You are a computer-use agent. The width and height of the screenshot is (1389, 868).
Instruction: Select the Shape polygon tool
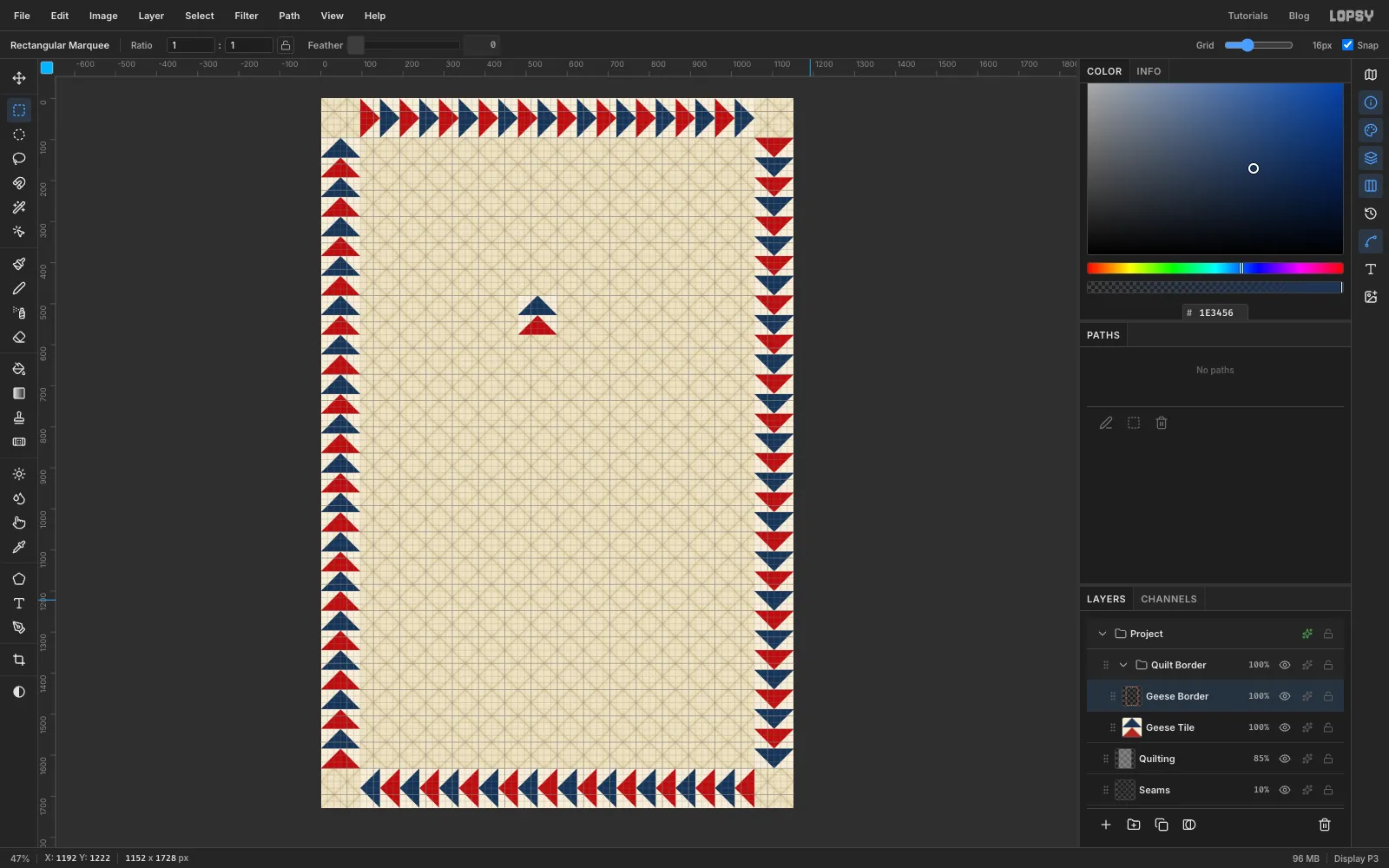(x=18, y=579)
